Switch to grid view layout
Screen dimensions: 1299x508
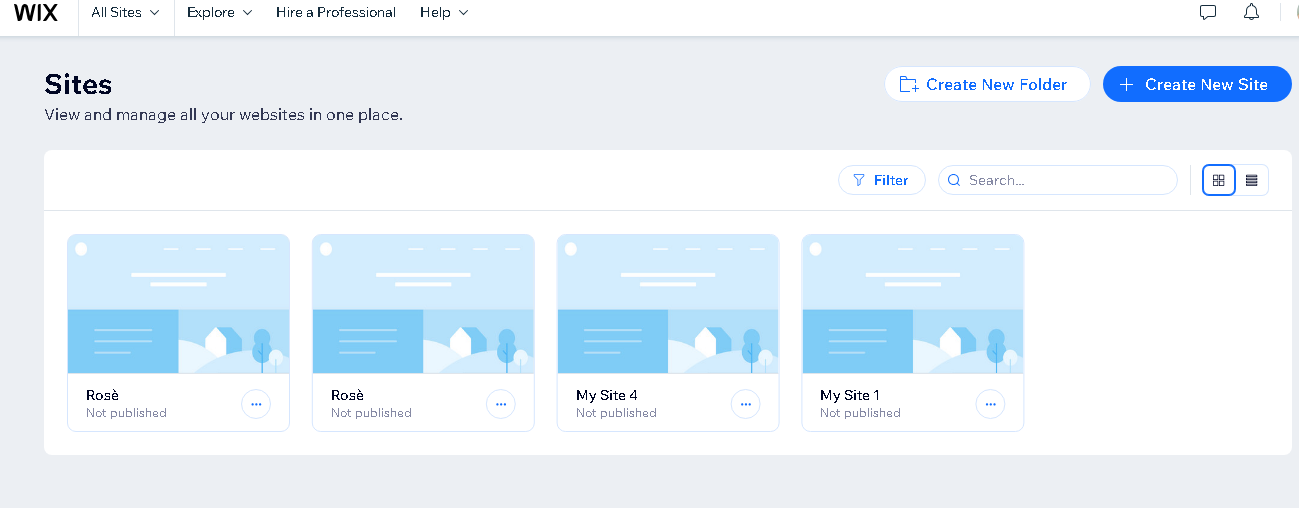(x=1218, y=180)
